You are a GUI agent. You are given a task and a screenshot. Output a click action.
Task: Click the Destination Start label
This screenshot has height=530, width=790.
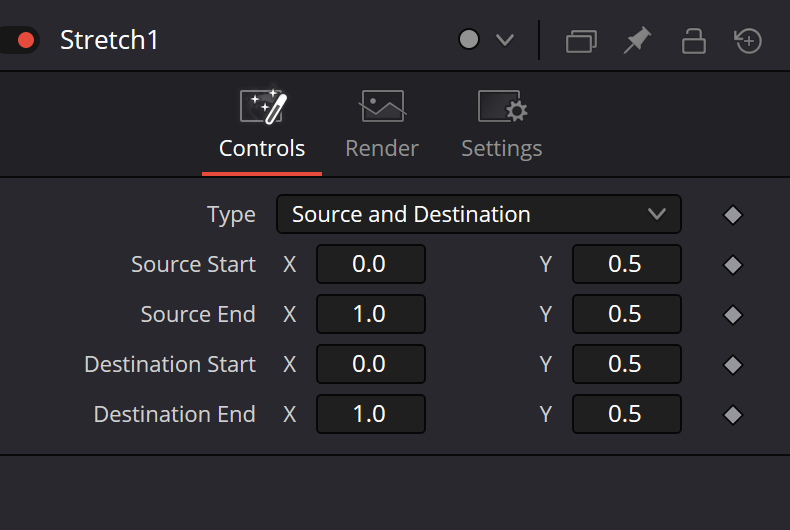tap(170, 364)
